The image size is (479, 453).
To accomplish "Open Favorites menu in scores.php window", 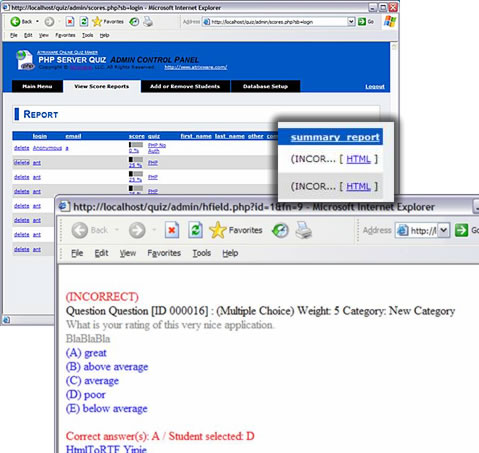I will [65, 35].
